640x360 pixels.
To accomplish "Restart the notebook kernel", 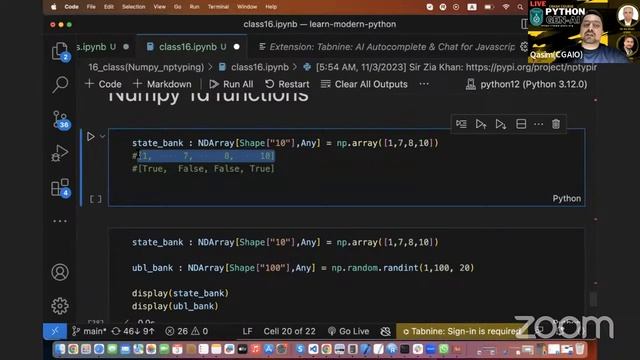I will click(287, 84).
